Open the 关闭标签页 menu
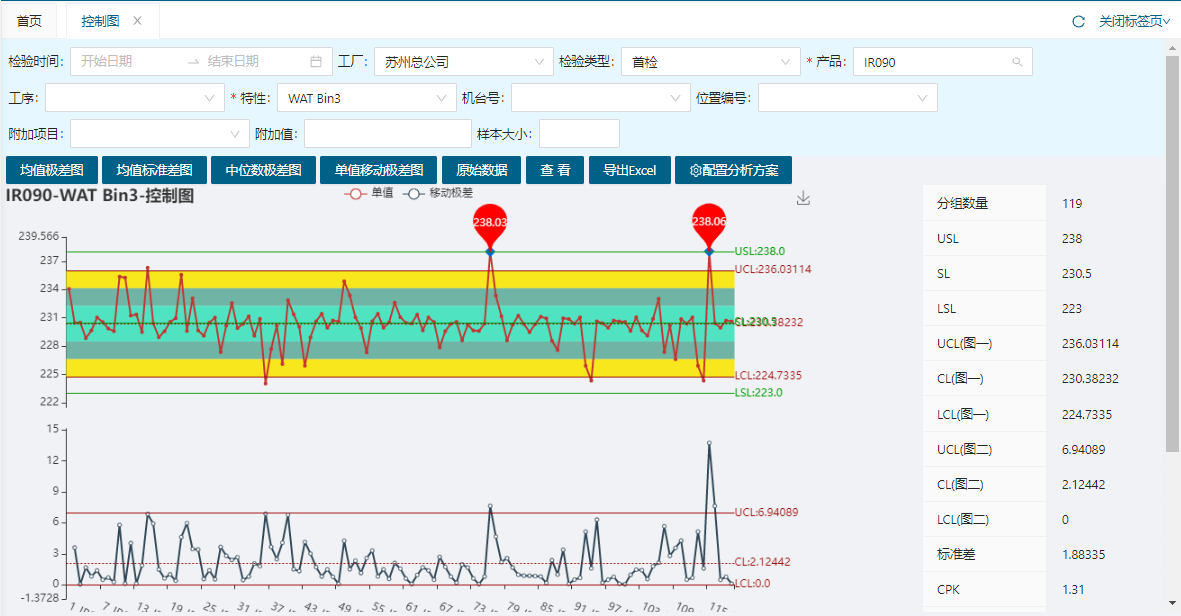 1134,21
